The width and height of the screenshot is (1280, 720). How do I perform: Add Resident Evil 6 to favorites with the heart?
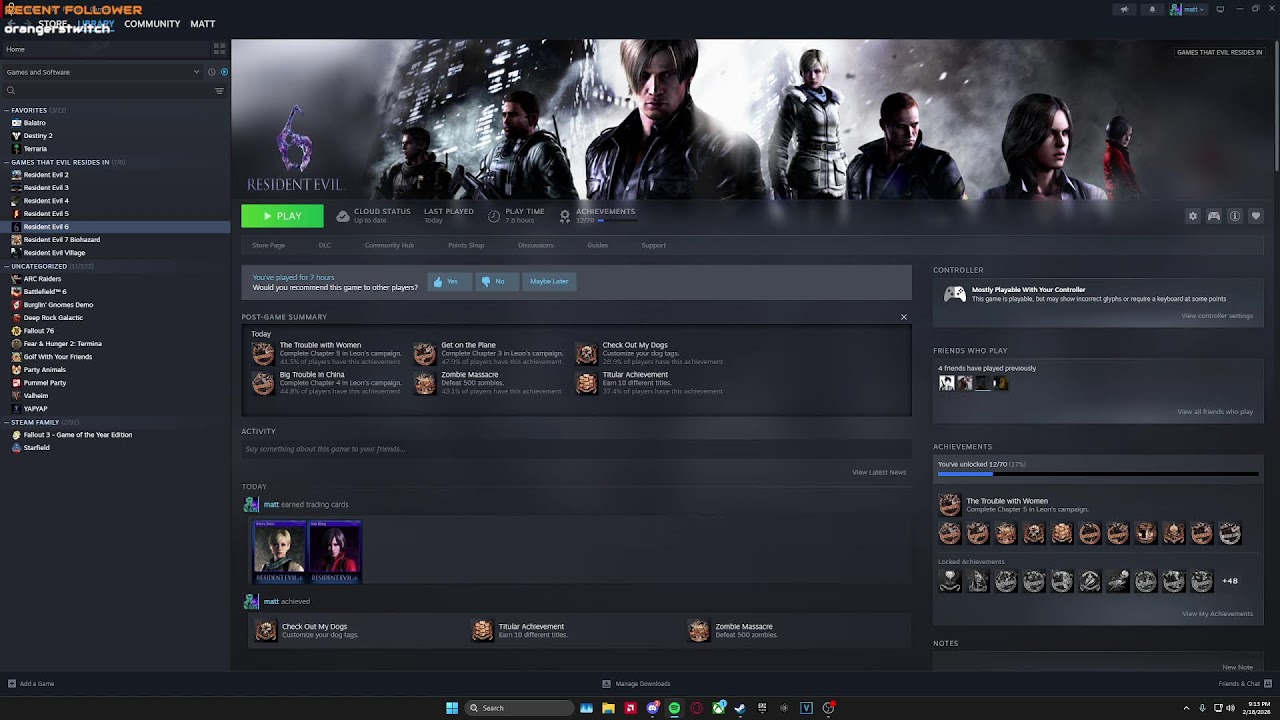coord(1256,216)
